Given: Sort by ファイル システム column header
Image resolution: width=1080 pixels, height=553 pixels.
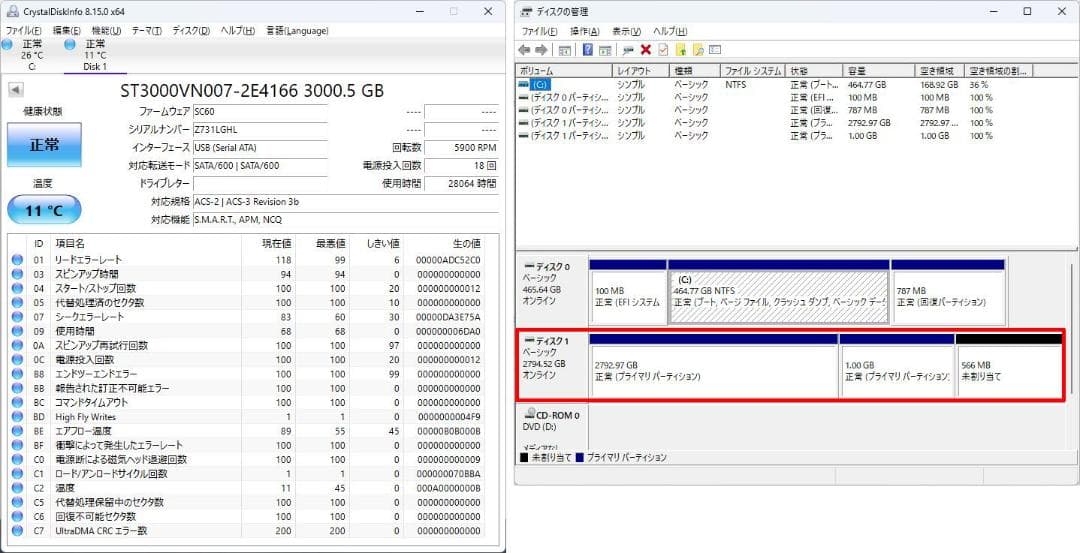Looking at the screenshot, I should [753, 71].
